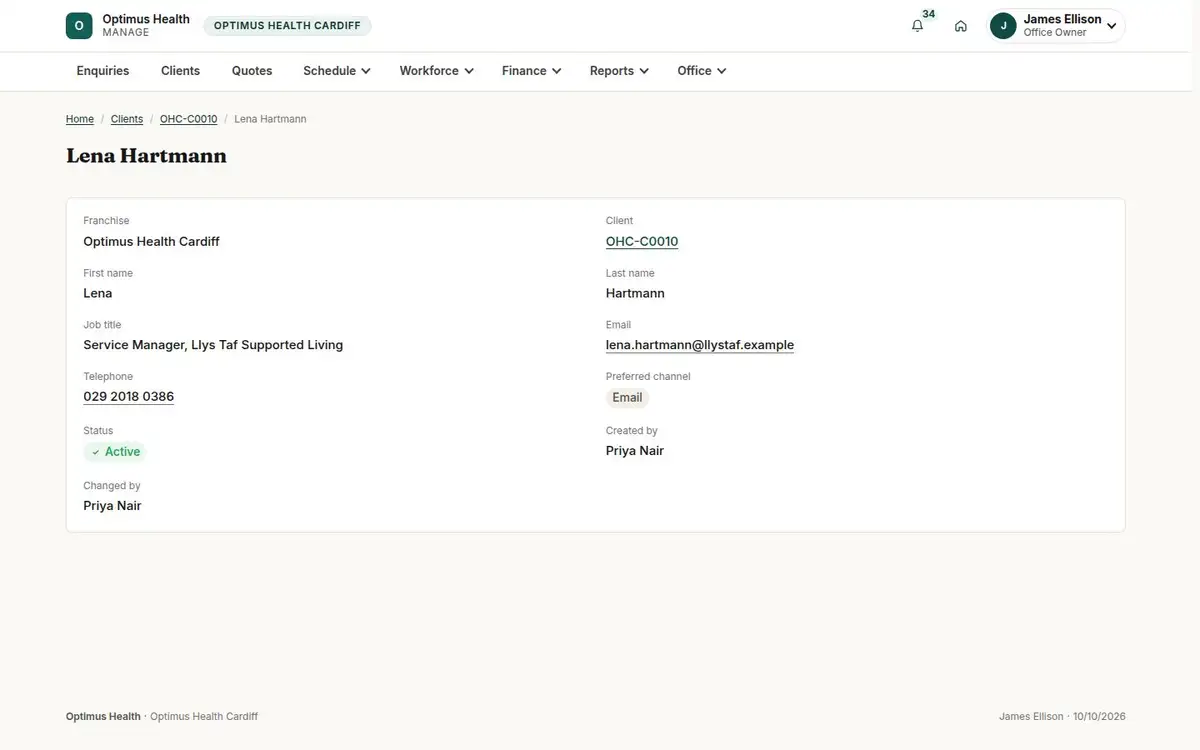This screenshot has width=1200, height=750.
Task: Call telephone number 029 2018 0386
Action: (129, 397)
